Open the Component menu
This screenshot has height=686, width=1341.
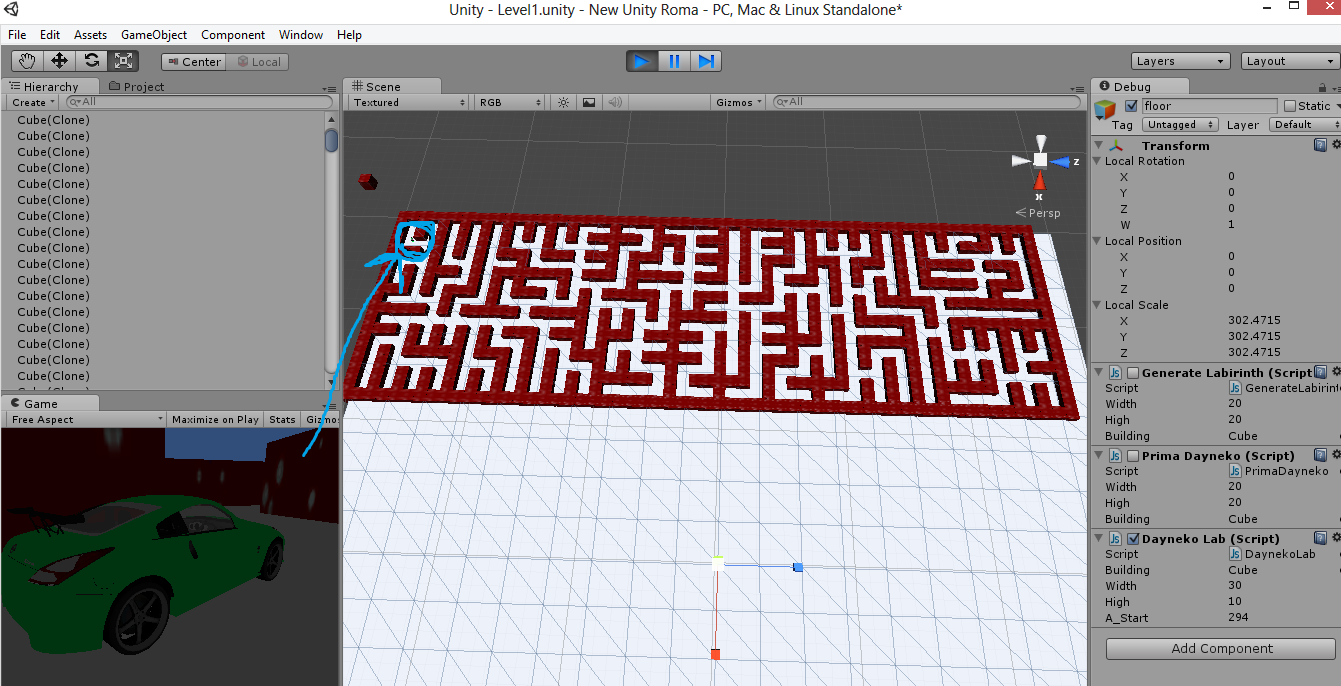pos(233,34)
